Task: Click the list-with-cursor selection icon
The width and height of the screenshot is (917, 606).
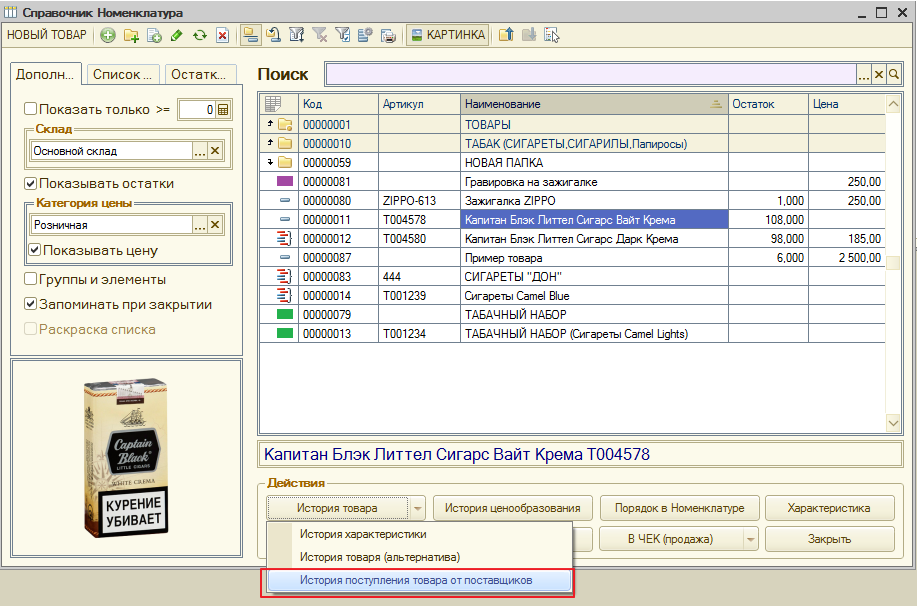Action: coord(551,36)
